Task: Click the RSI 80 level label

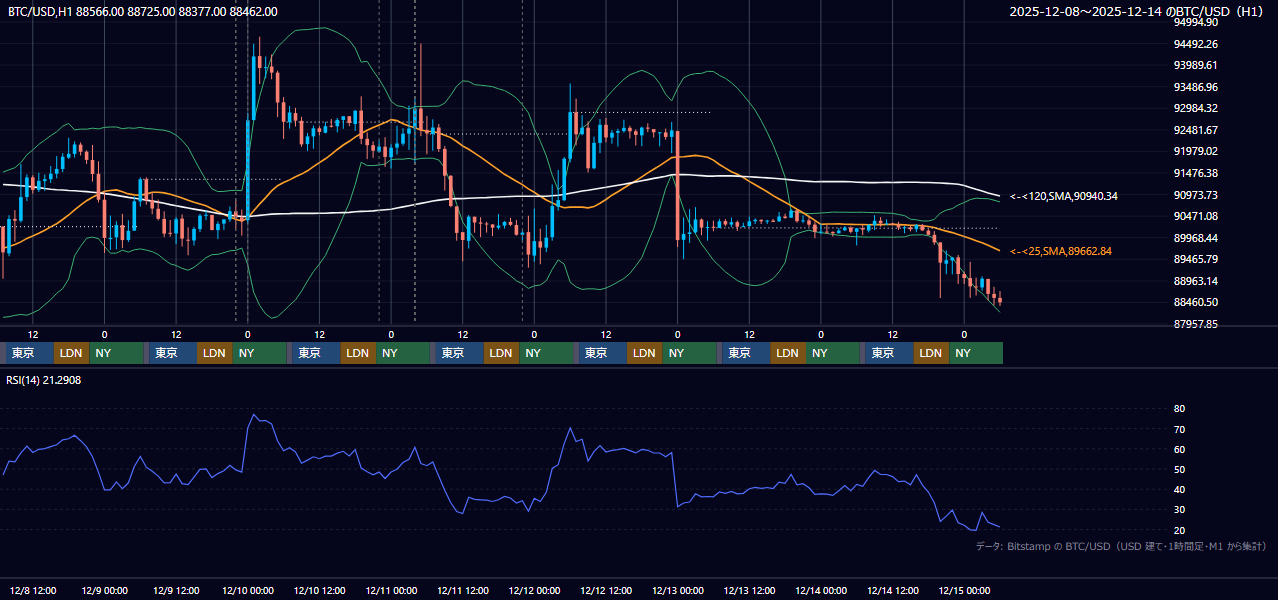Action: (x=1179, y=409)
